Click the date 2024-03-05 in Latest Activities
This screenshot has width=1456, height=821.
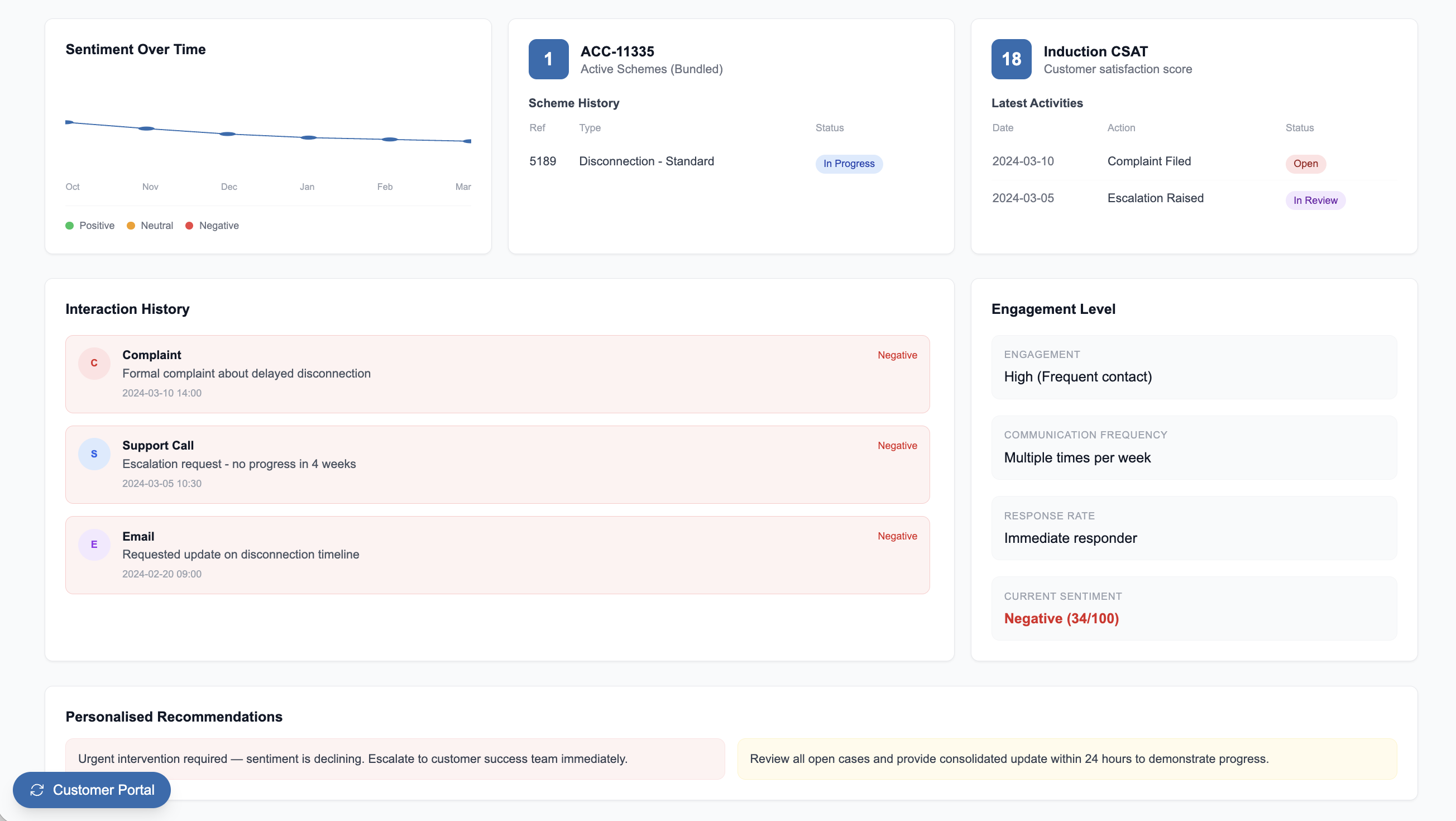click(1023, 198)
